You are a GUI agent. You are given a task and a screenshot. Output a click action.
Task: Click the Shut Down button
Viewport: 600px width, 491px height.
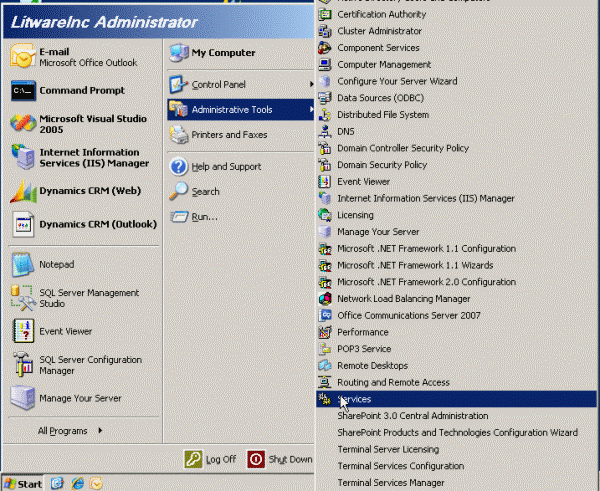pyautogui.click(x=280, y=459)
